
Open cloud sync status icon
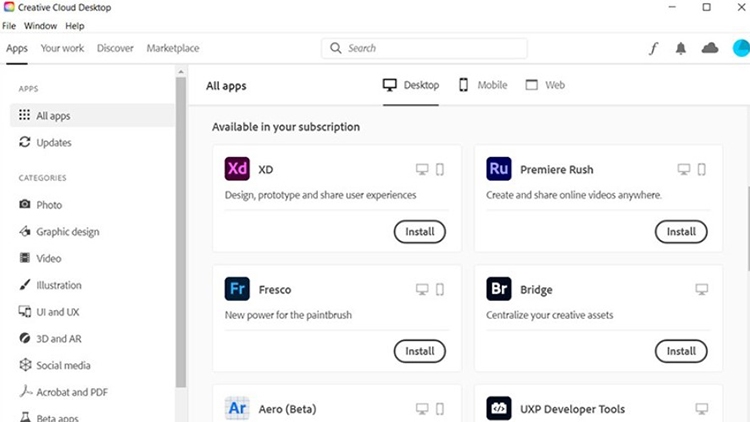710,48
